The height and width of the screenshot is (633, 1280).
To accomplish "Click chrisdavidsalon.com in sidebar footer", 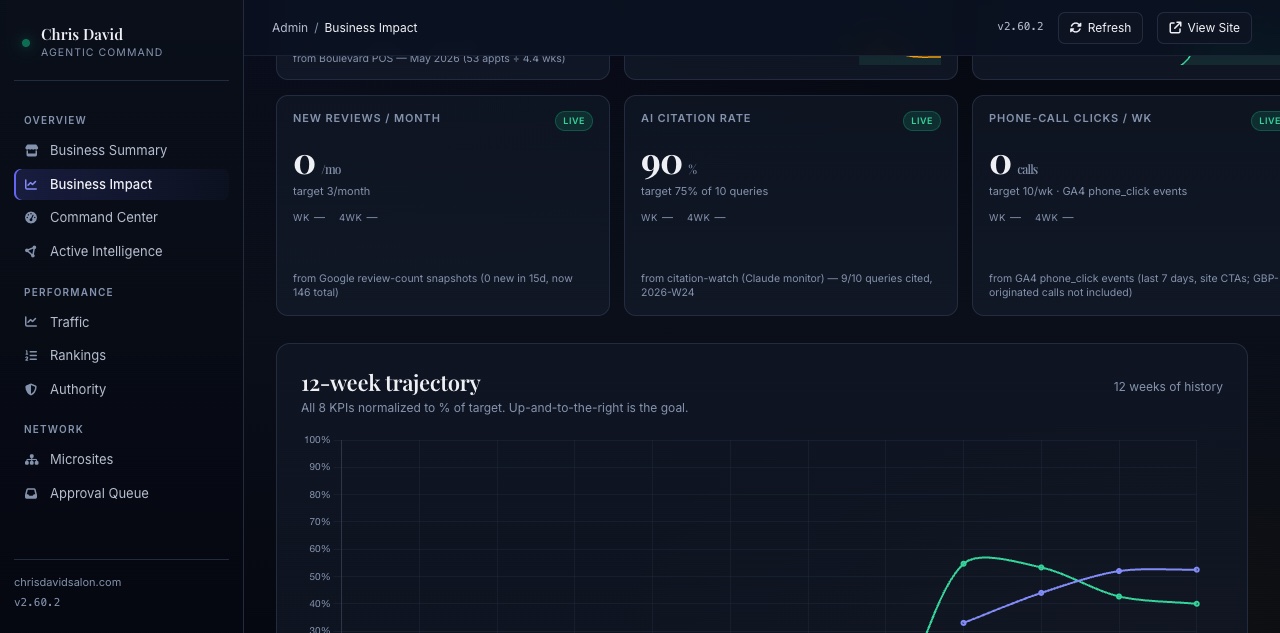I will click(67, 582).
